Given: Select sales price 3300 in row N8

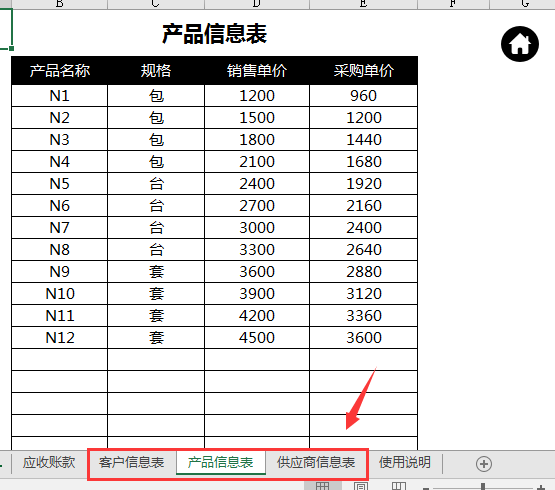Looking at the screenshot, I should [x=257, y=250].
